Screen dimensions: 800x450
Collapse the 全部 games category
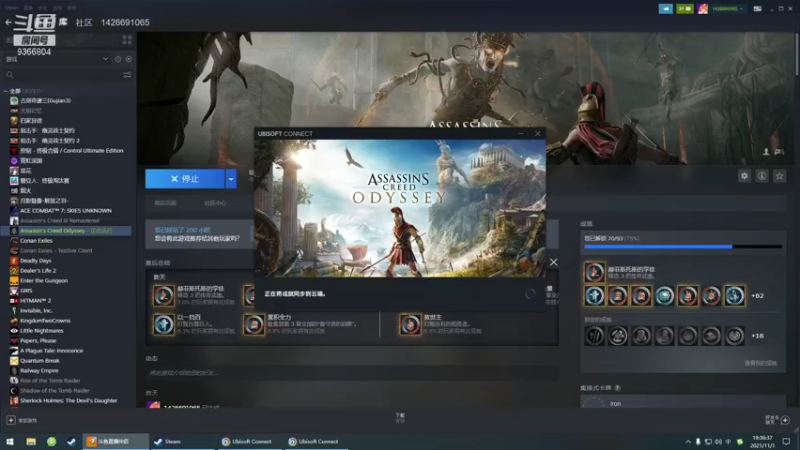6,91
